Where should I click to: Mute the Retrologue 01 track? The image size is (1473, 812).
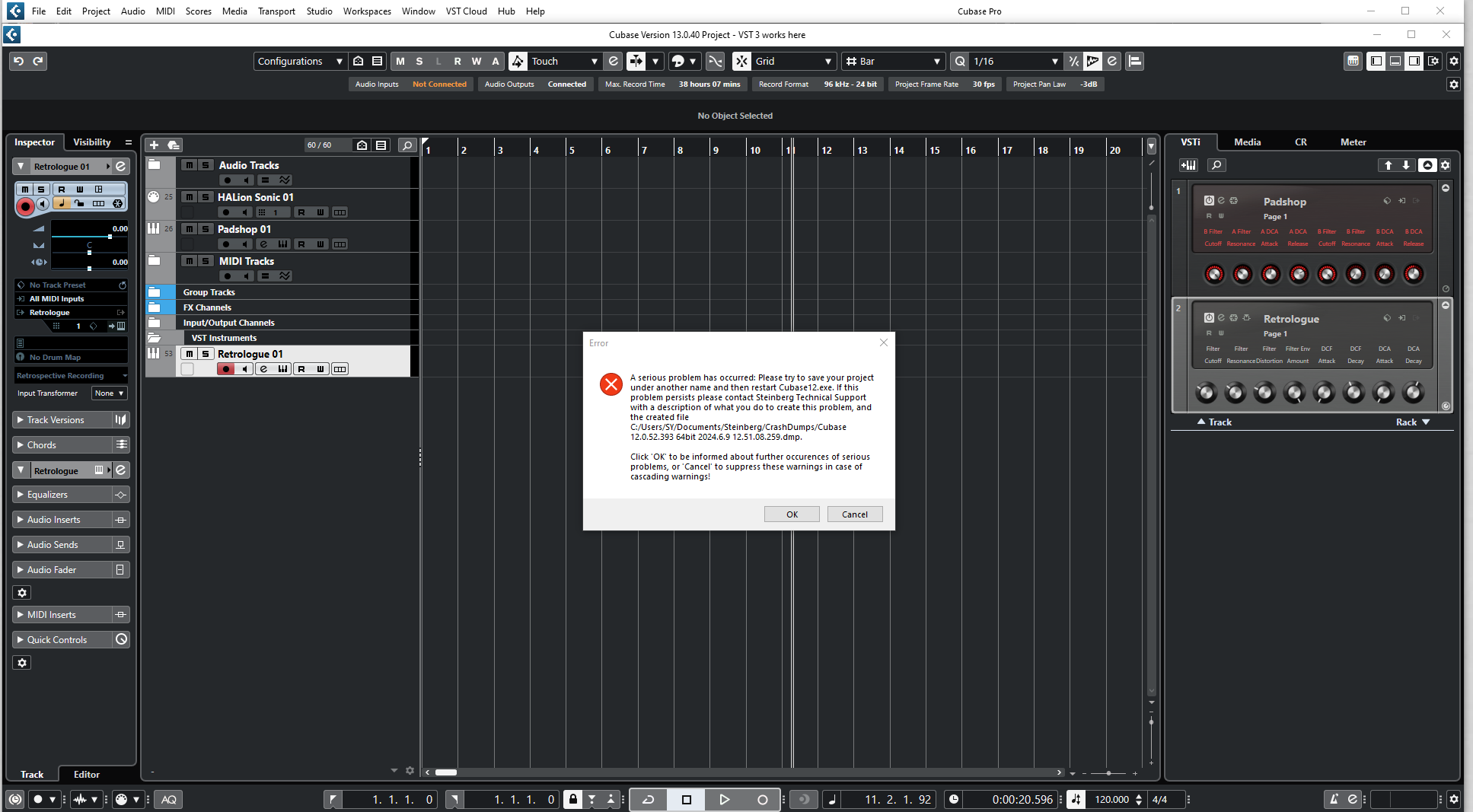(x=190, y=354)
